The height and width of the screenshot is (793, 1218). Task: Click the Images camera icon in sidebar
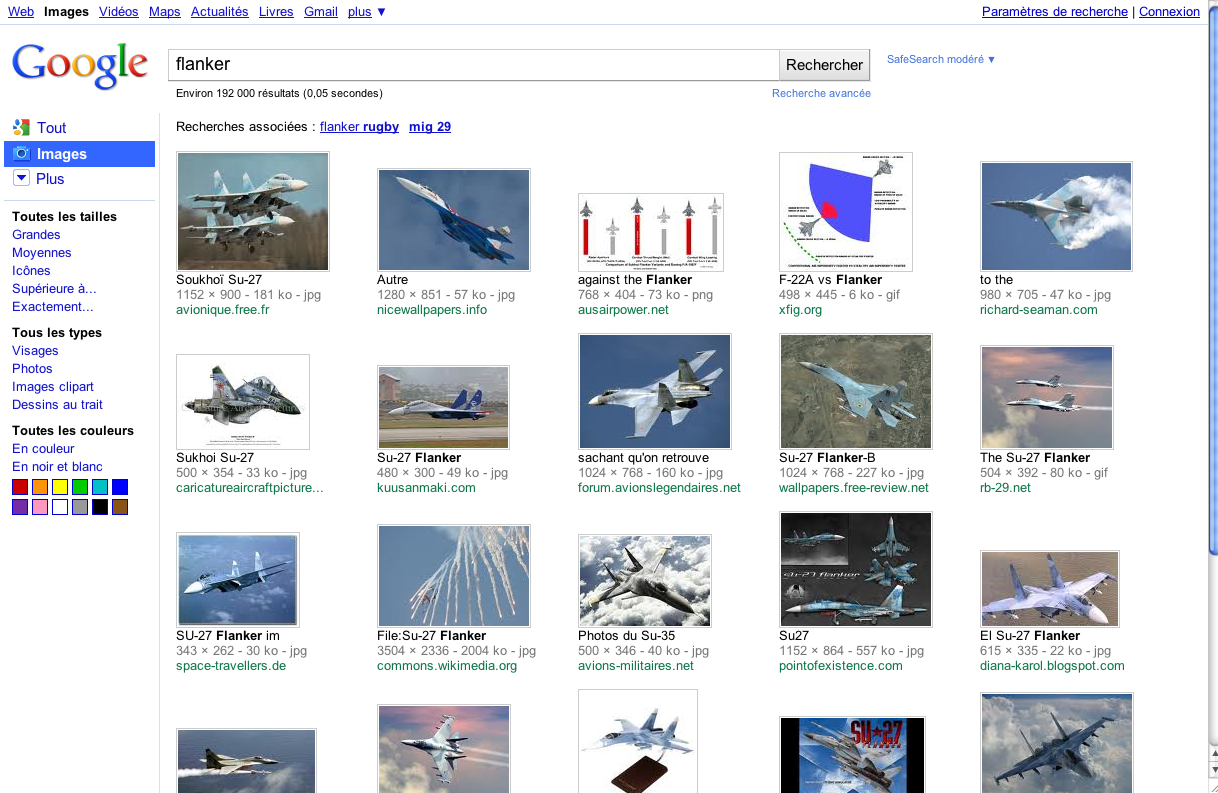point(21,153)
